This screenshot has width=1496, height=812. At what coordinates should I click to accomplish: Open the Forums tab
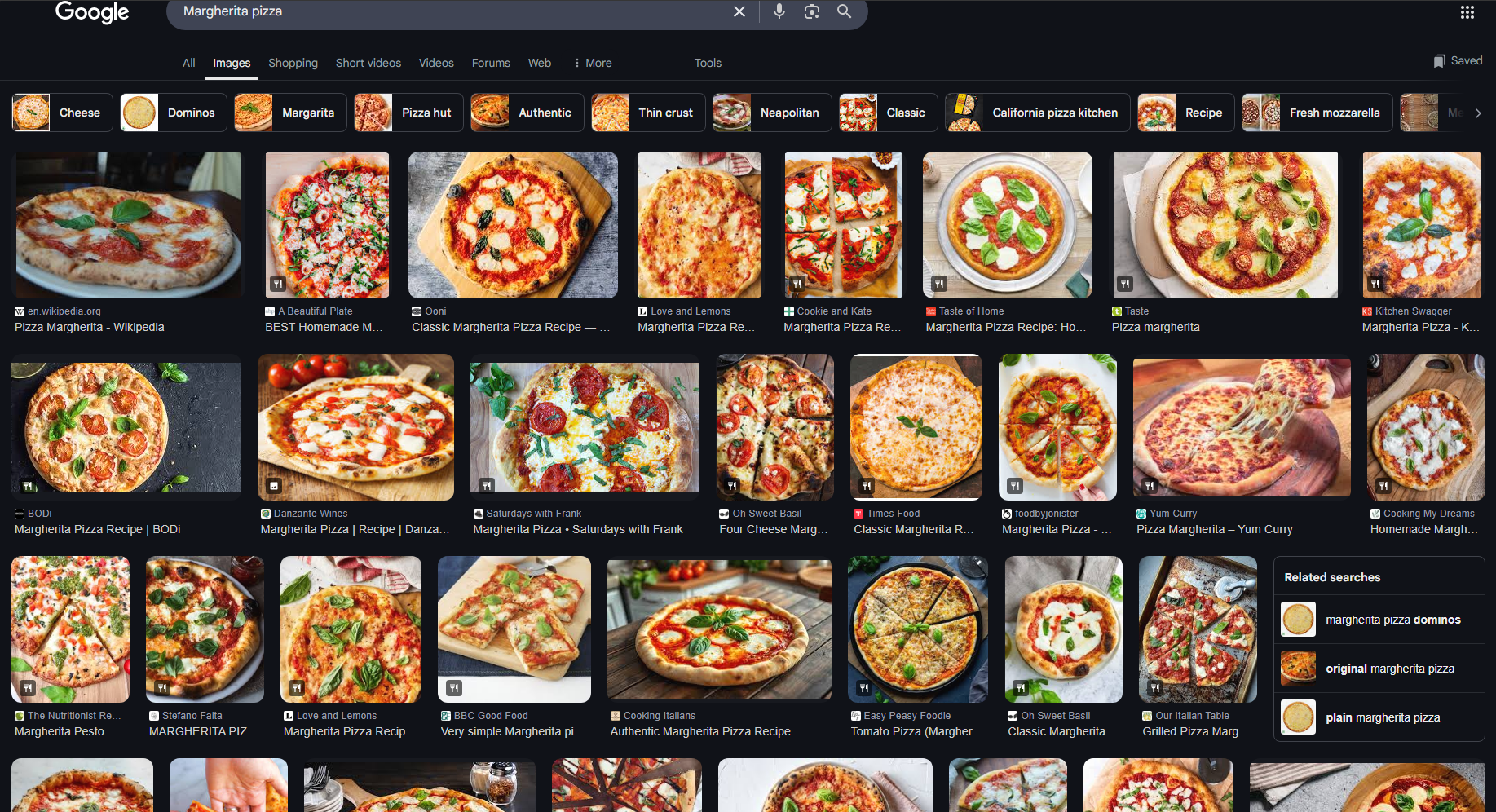click(x=491, y=63)
